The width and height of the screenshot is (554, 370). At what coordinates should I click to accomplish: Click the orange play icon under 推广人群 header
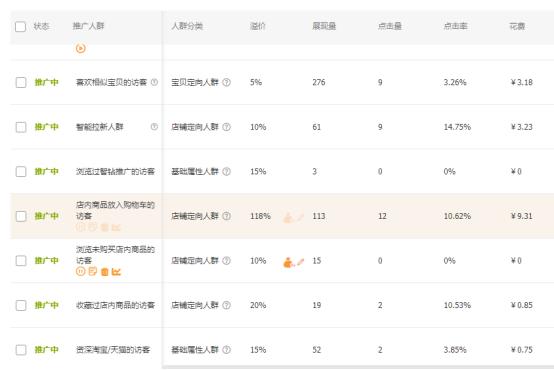coord(81,48)
